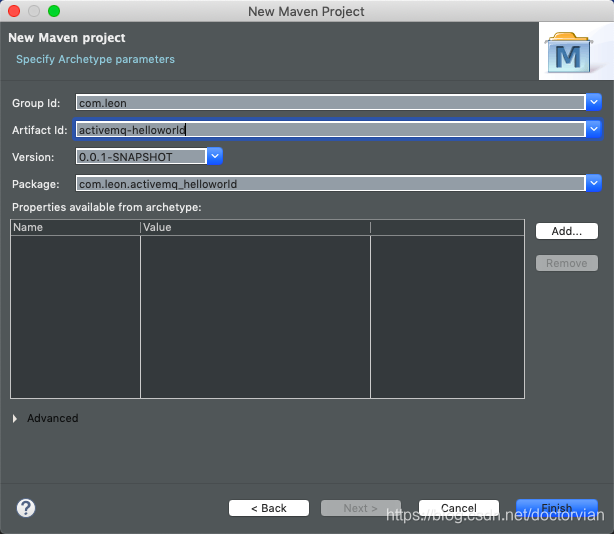614x534 pixels.
Task: Open the Package dropdown arrow
Action: click(594, 183)
